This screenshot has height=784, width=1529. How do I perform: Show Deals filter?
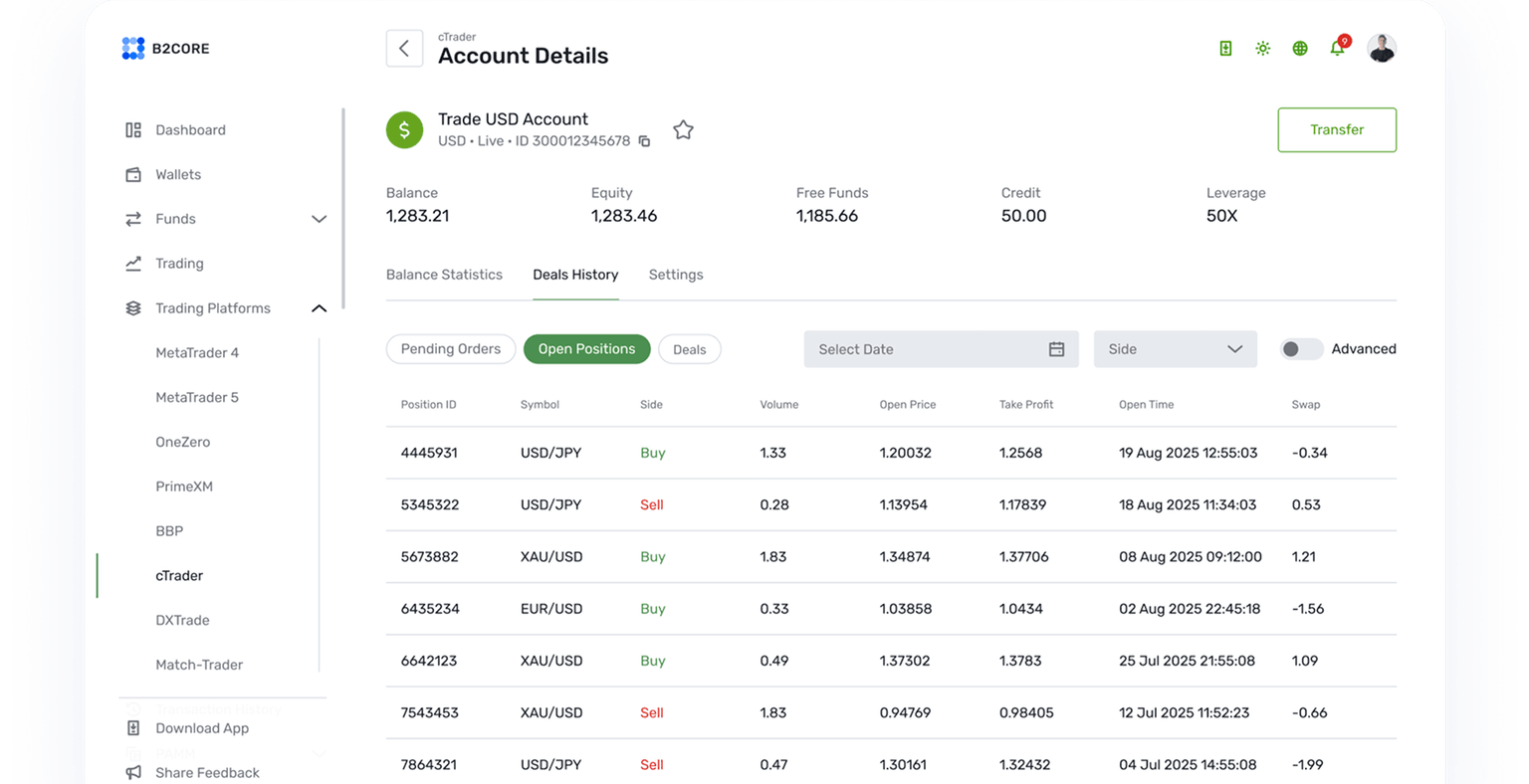coord(689,349)
